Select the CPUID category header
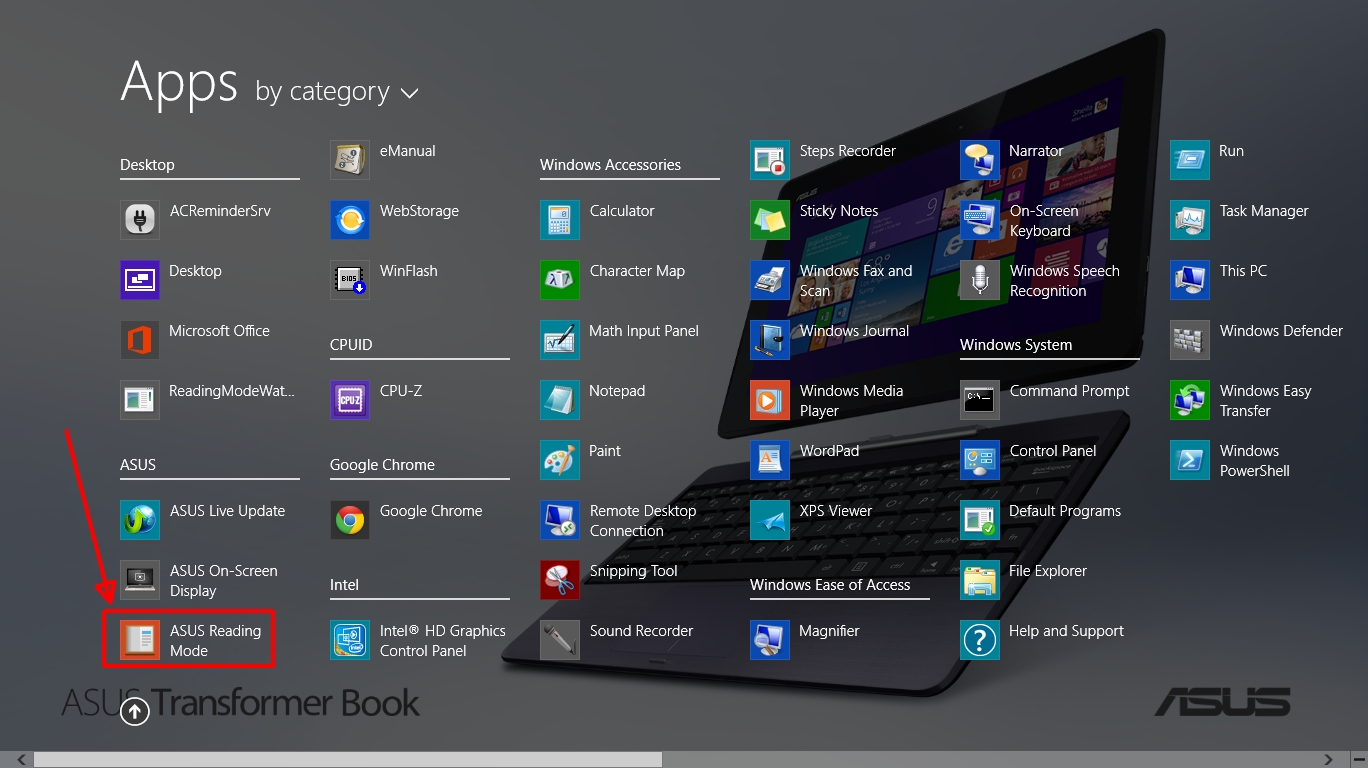 pyautogui.click(x=351, y=345)
